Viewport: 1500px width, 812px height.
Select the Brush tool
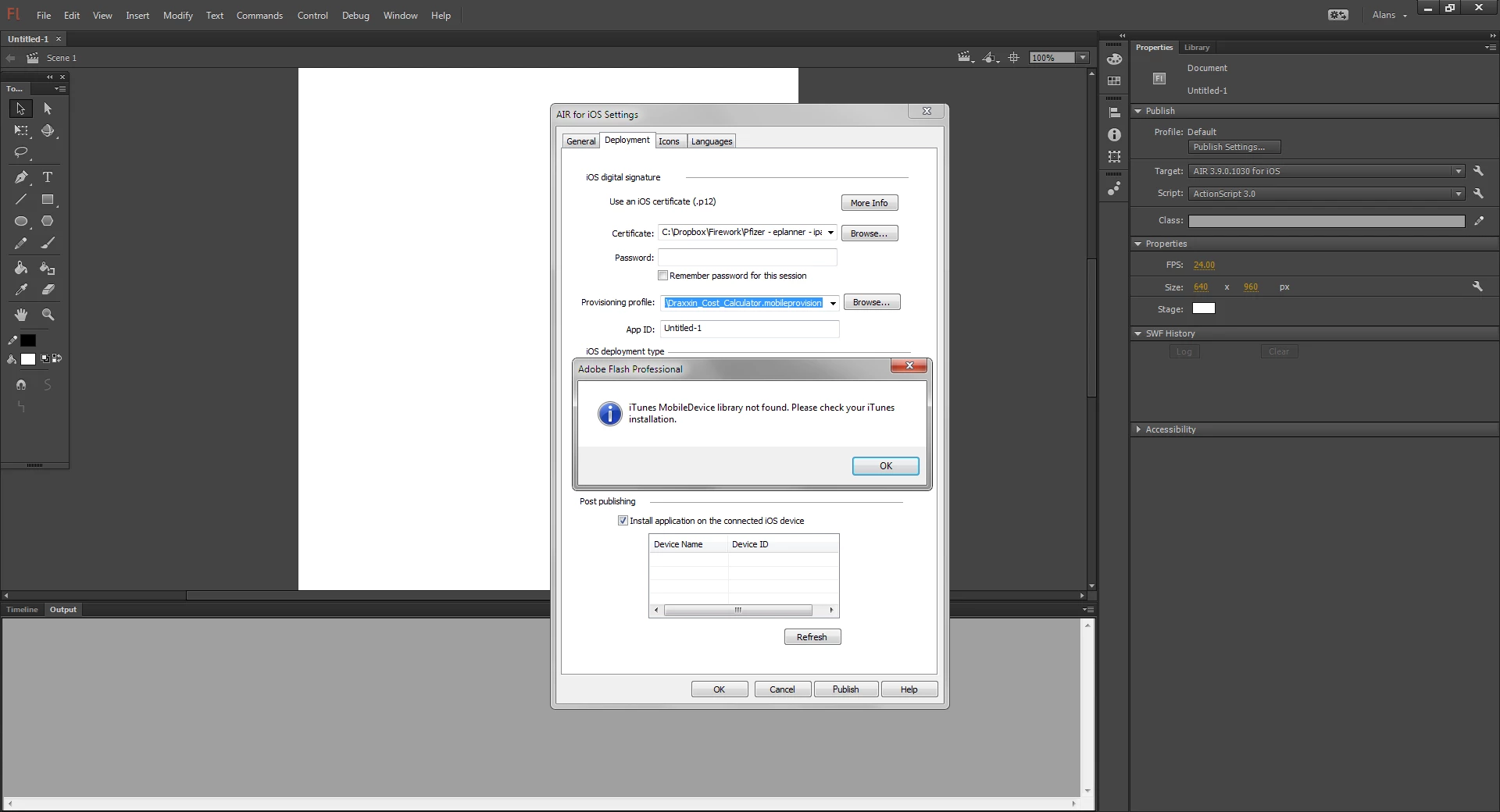48,243
